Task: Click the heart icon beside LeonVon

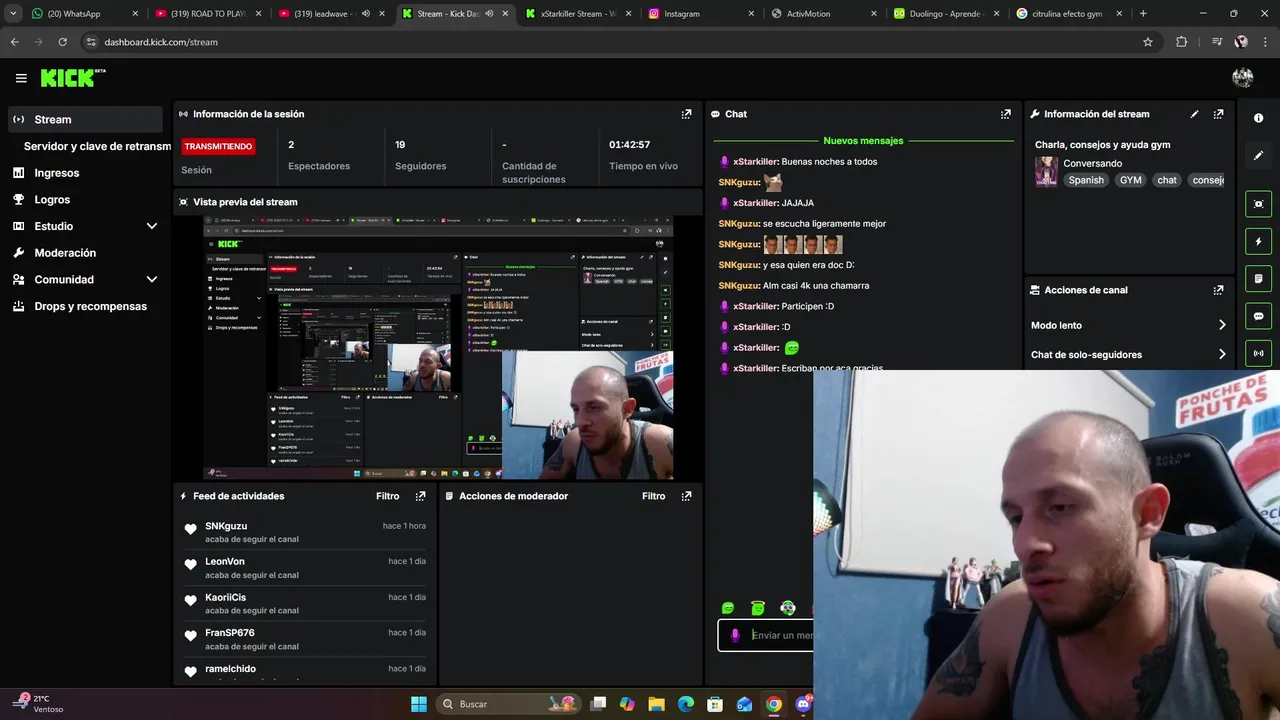Action: click(x=191, y=565)
